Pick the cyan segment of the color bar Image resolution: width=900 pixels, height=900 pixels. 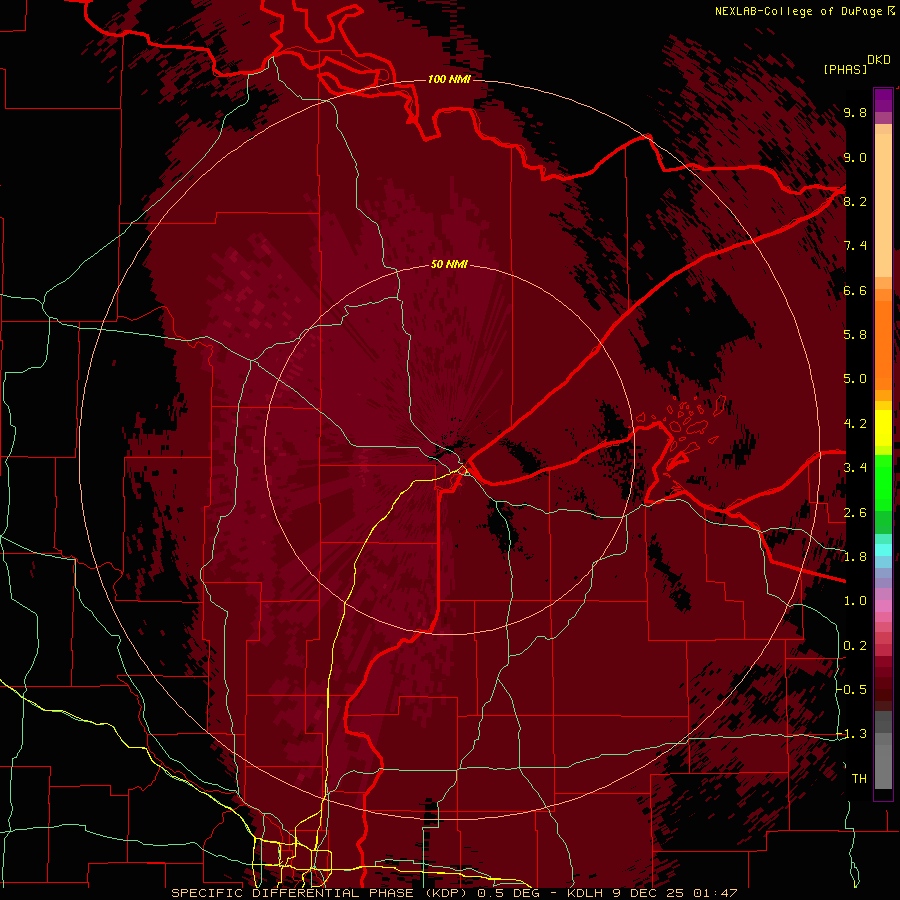[x=883, y=550]
